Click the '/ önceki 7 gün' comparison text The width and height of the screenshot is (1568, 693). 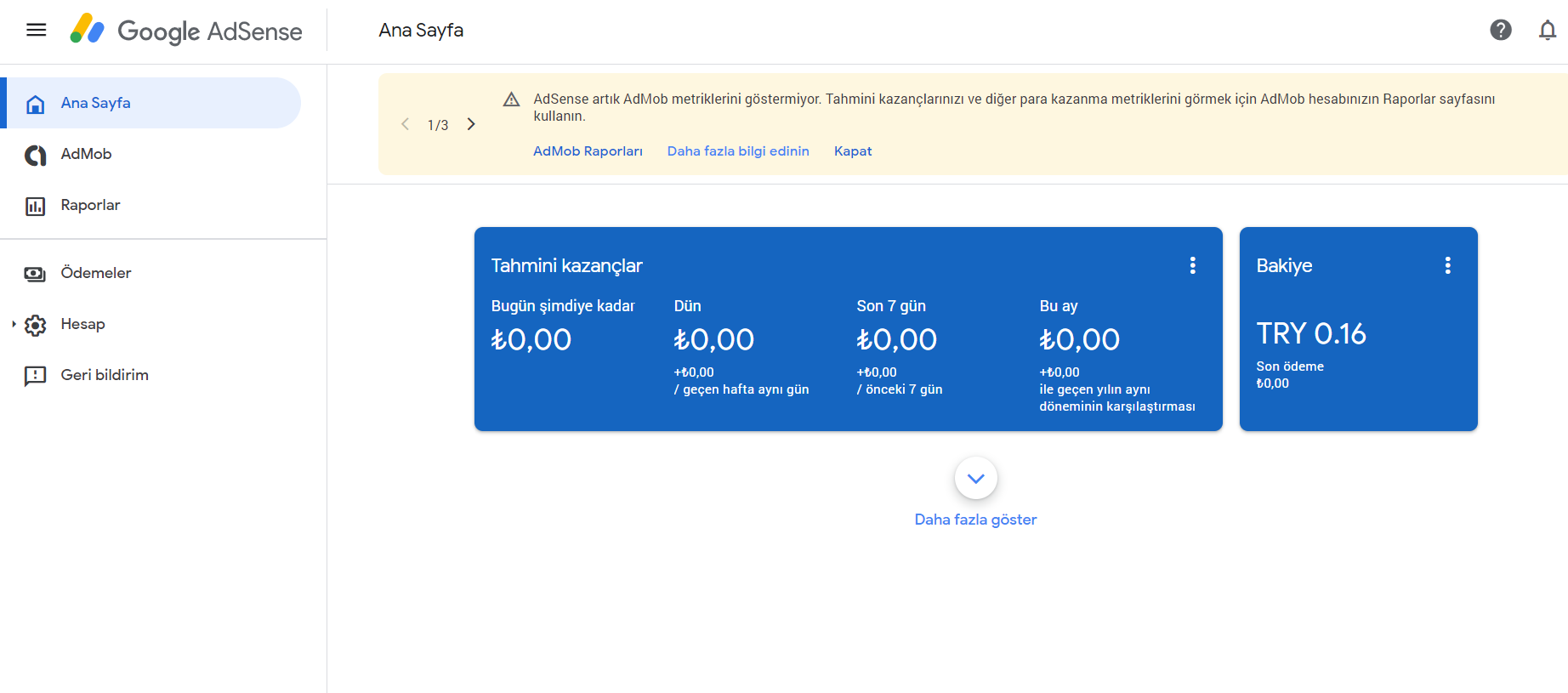click(x=900, y=389)
